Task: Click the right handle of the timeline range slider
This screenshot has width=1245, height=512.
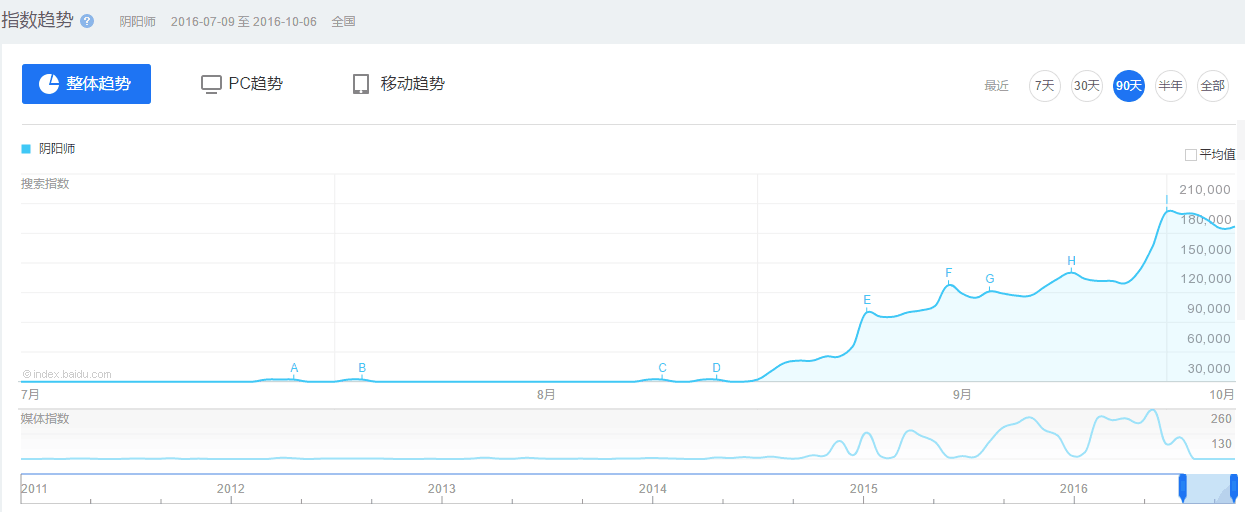Action: click(1234, 487)
